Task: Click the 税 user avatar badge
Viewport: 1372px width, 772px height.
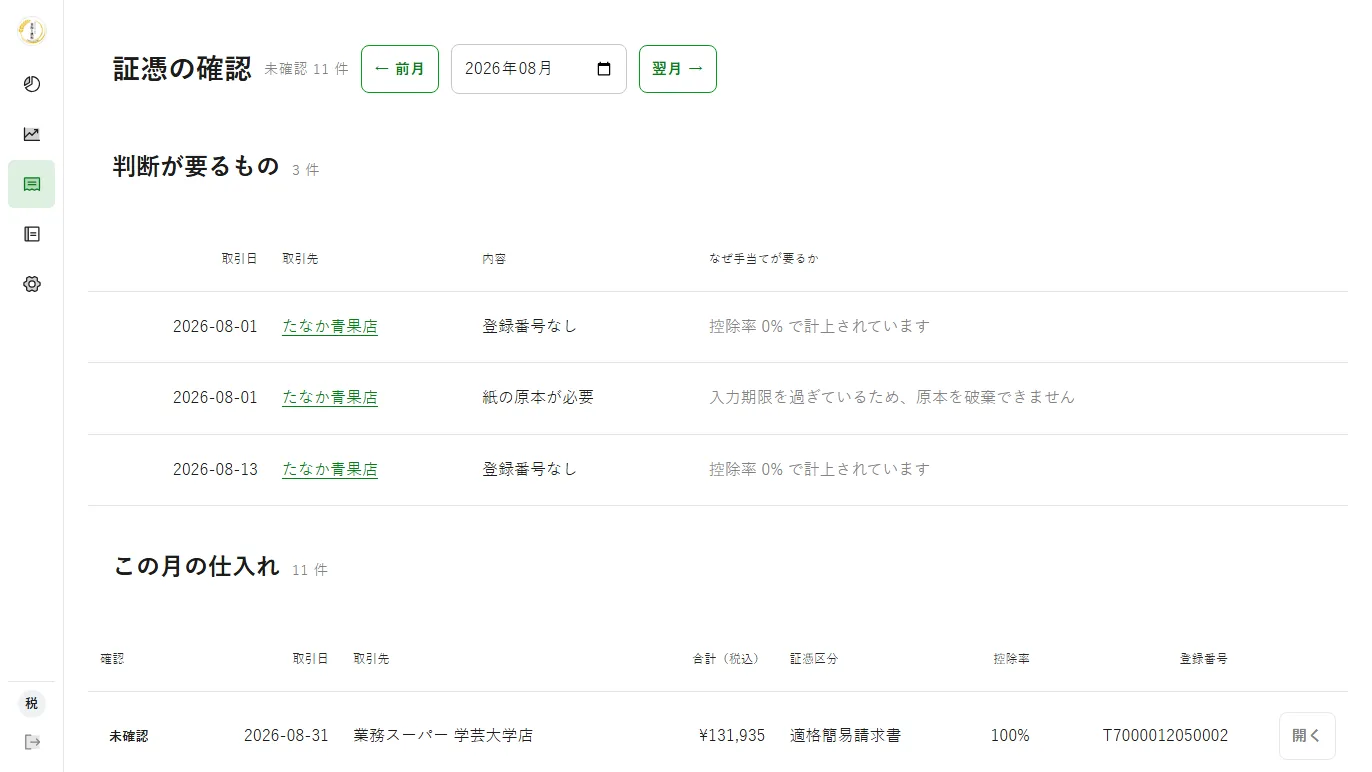Action: 32,703
